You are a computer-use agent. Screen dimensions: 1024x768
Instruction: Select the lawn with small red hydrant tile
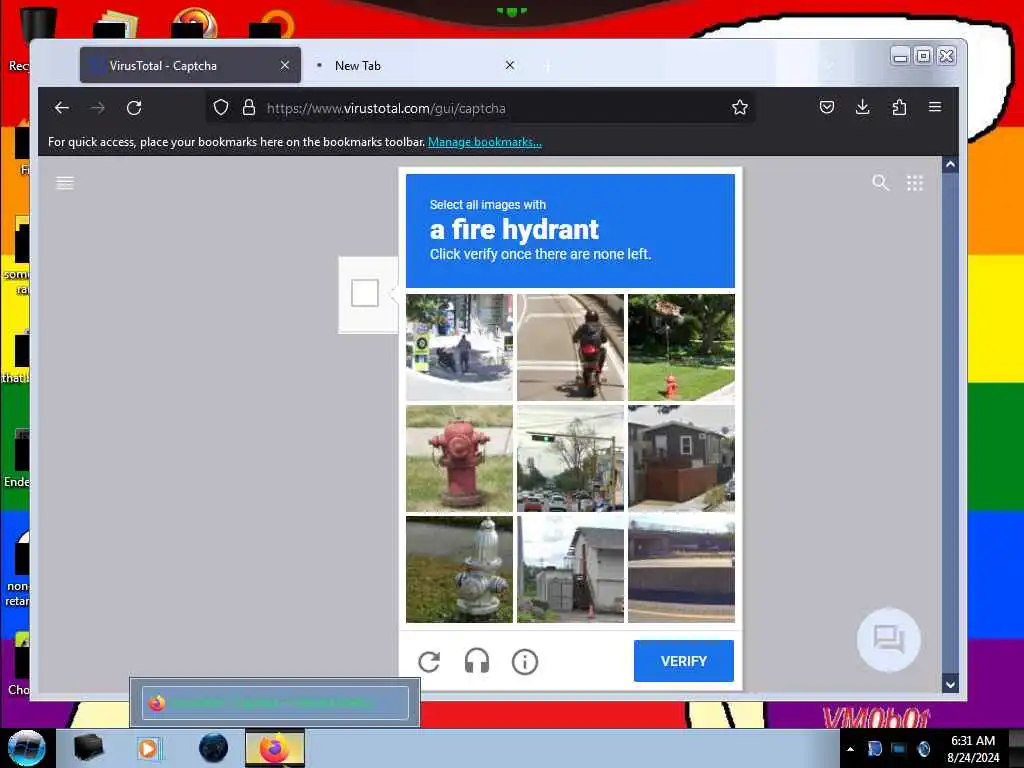(681, 347)
